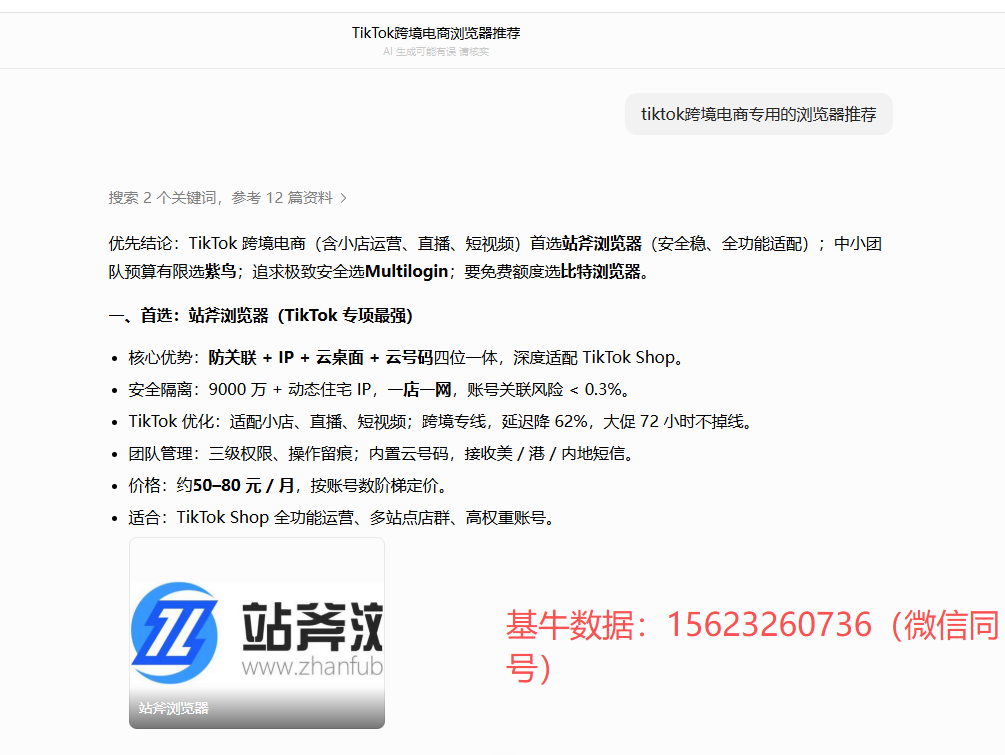Open the 站斧浏览器 image thumbnail
The width and height of the screenshot is (1005, 755).
pyautogui.click(x=257, y=633)
